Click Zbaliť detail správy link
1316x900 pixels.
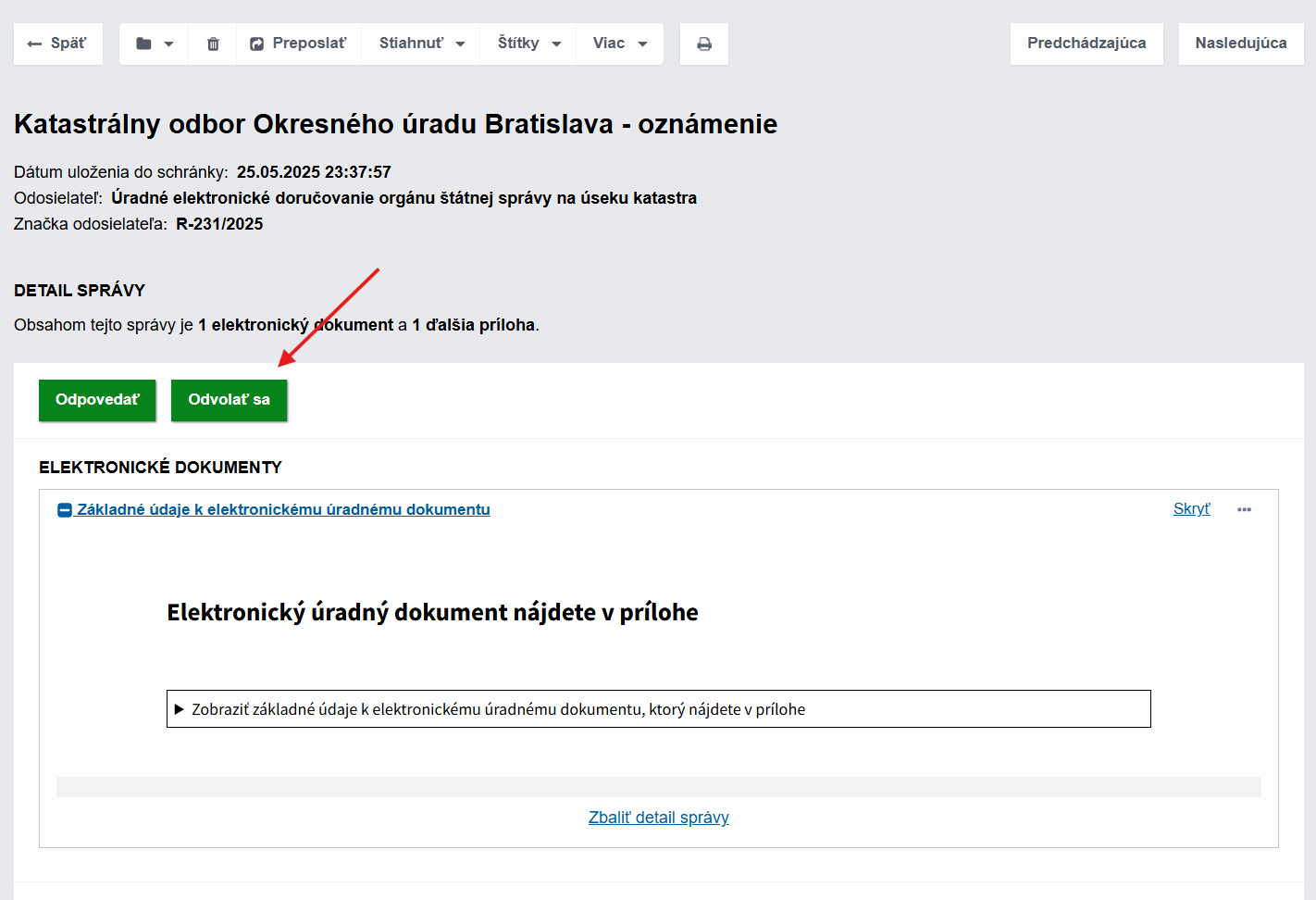coord(658,818)
